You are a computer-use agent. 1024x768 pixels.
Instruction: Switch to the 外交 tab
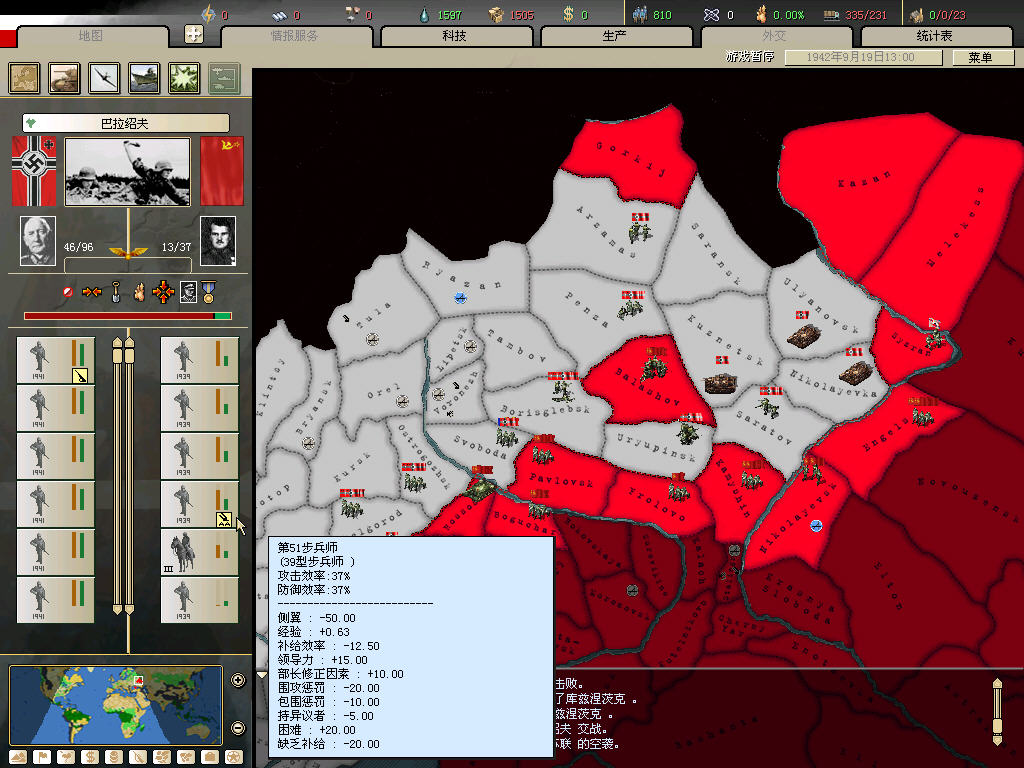point(775,36)
